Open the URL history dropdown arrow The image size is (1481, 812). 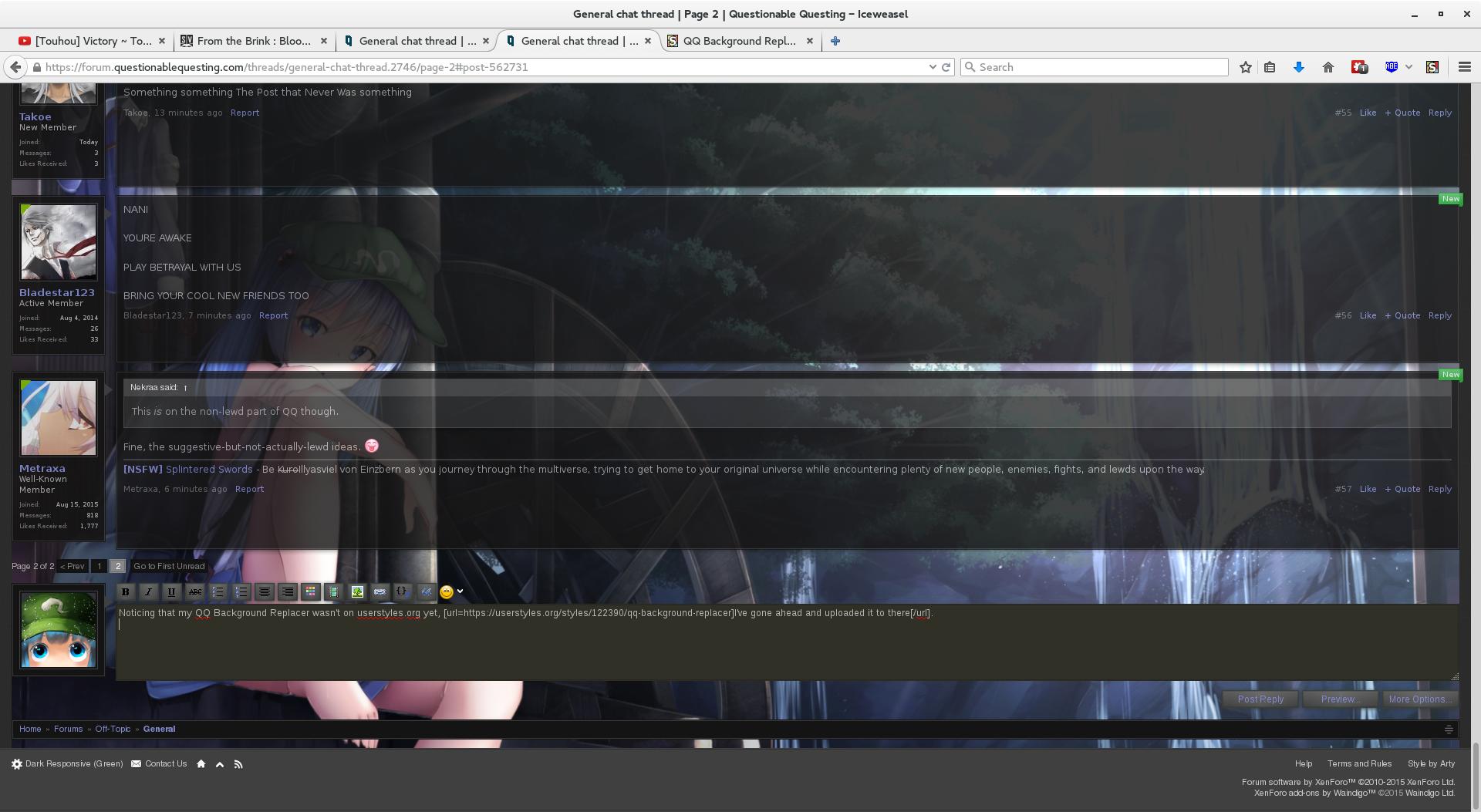coord(932,67)
